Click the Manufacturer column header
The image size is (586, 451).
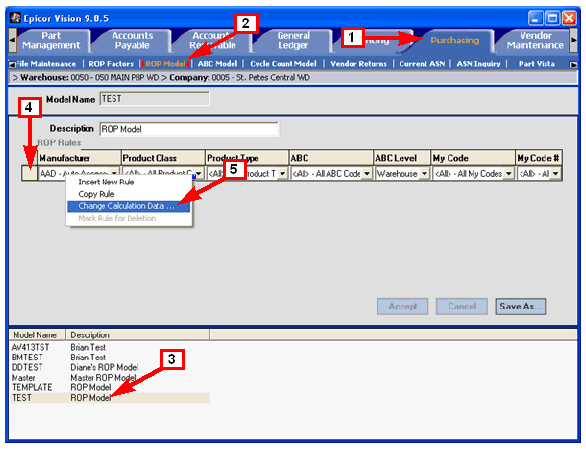point(79,158)
